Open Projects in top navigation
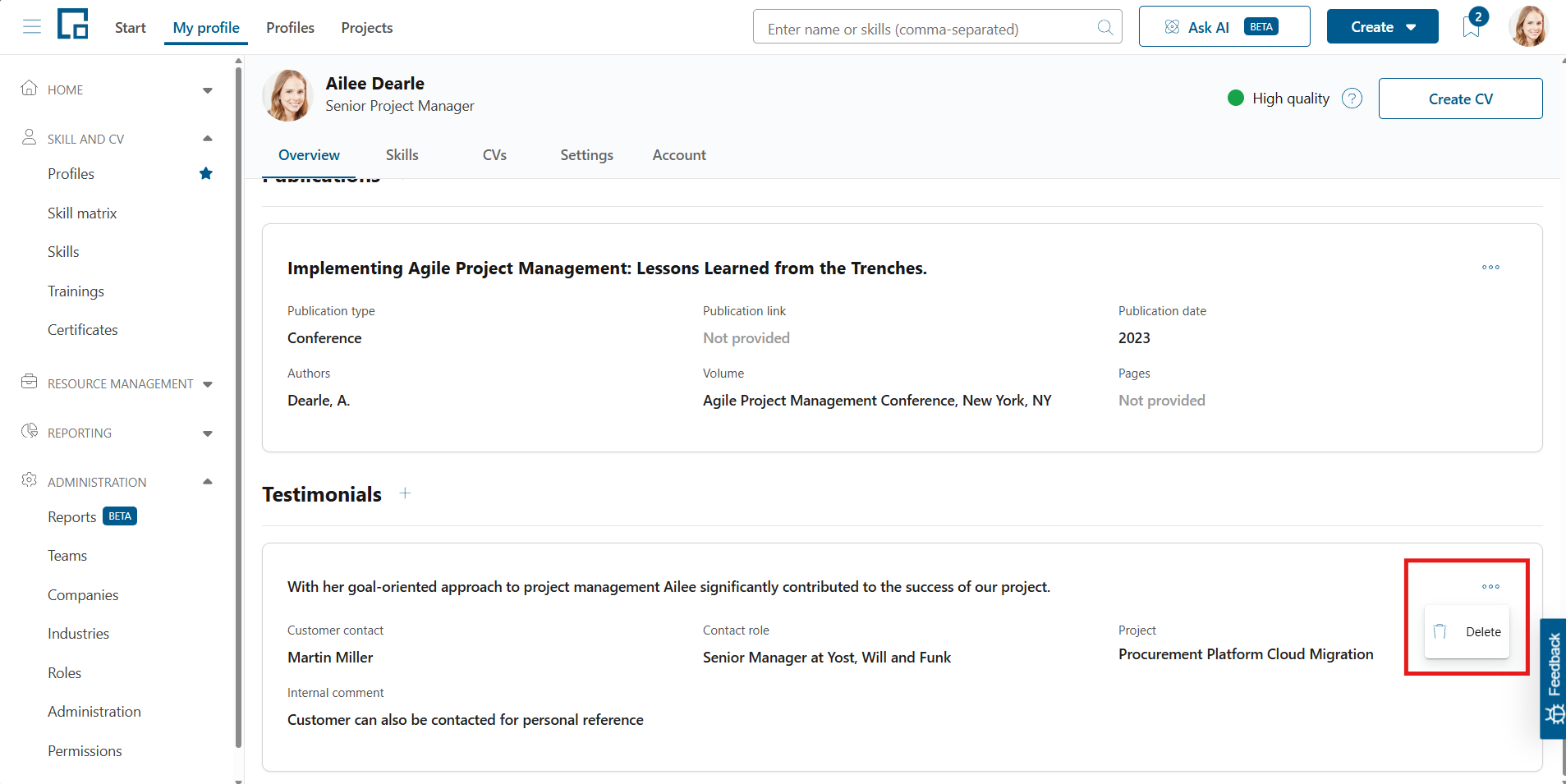 [367, 28]
